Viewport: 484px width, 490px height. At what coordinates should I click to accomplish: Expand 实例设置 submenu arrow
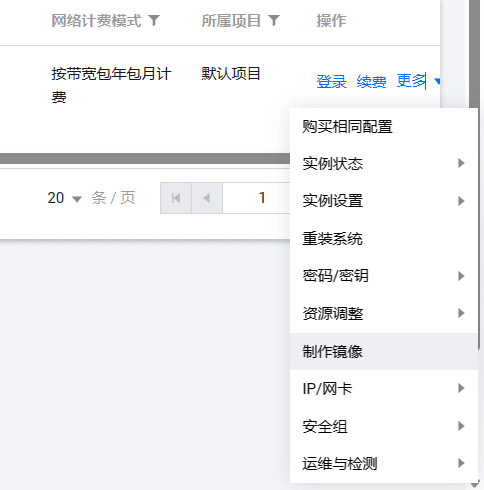[461, 201]
